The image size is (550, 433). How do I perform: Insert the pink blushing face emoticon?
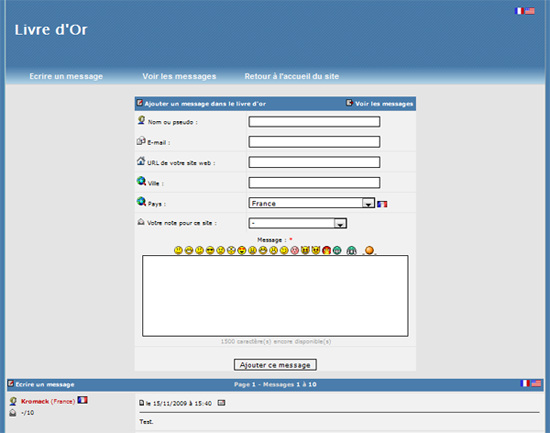(295, 250)
